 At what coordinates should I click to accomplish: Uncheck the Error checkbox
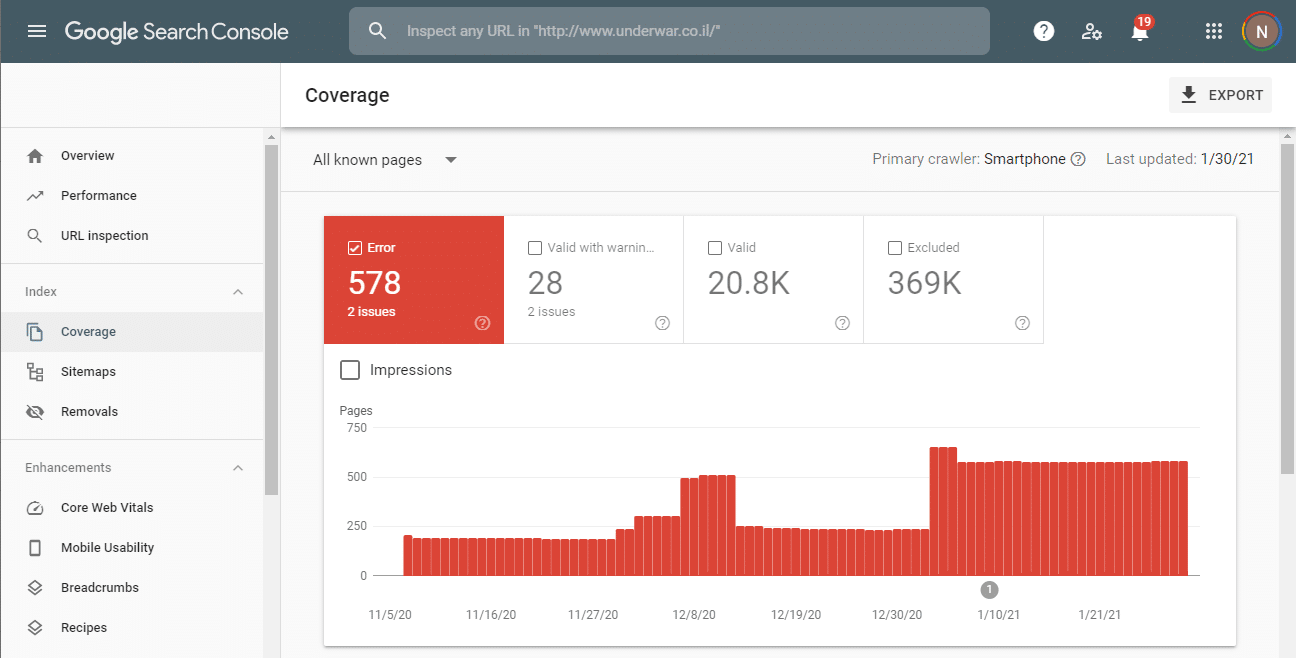click(354, 248)
